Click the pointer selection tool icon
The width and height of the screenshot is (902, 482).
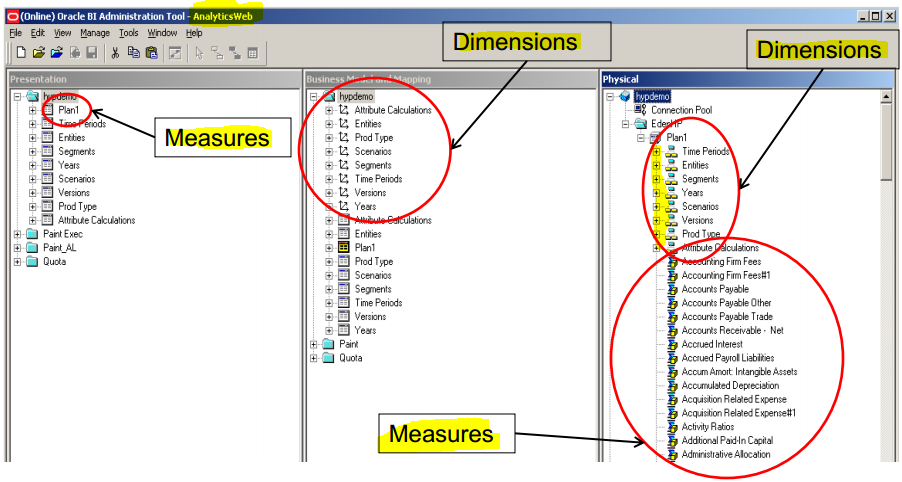pos(199,53)
